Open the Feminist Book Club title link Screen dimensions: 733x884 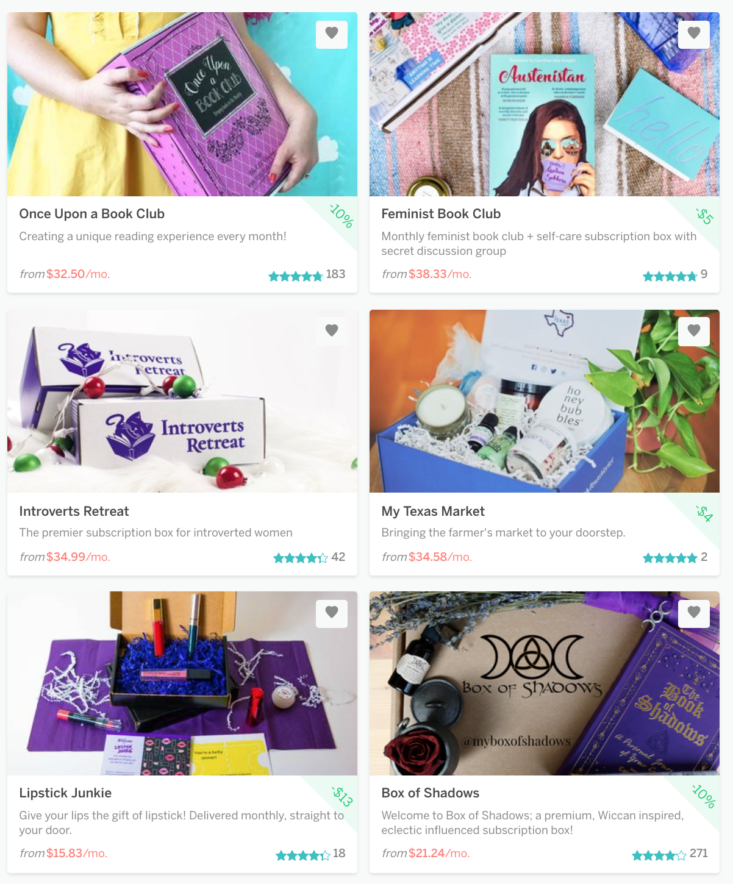[x=441, y=214]
